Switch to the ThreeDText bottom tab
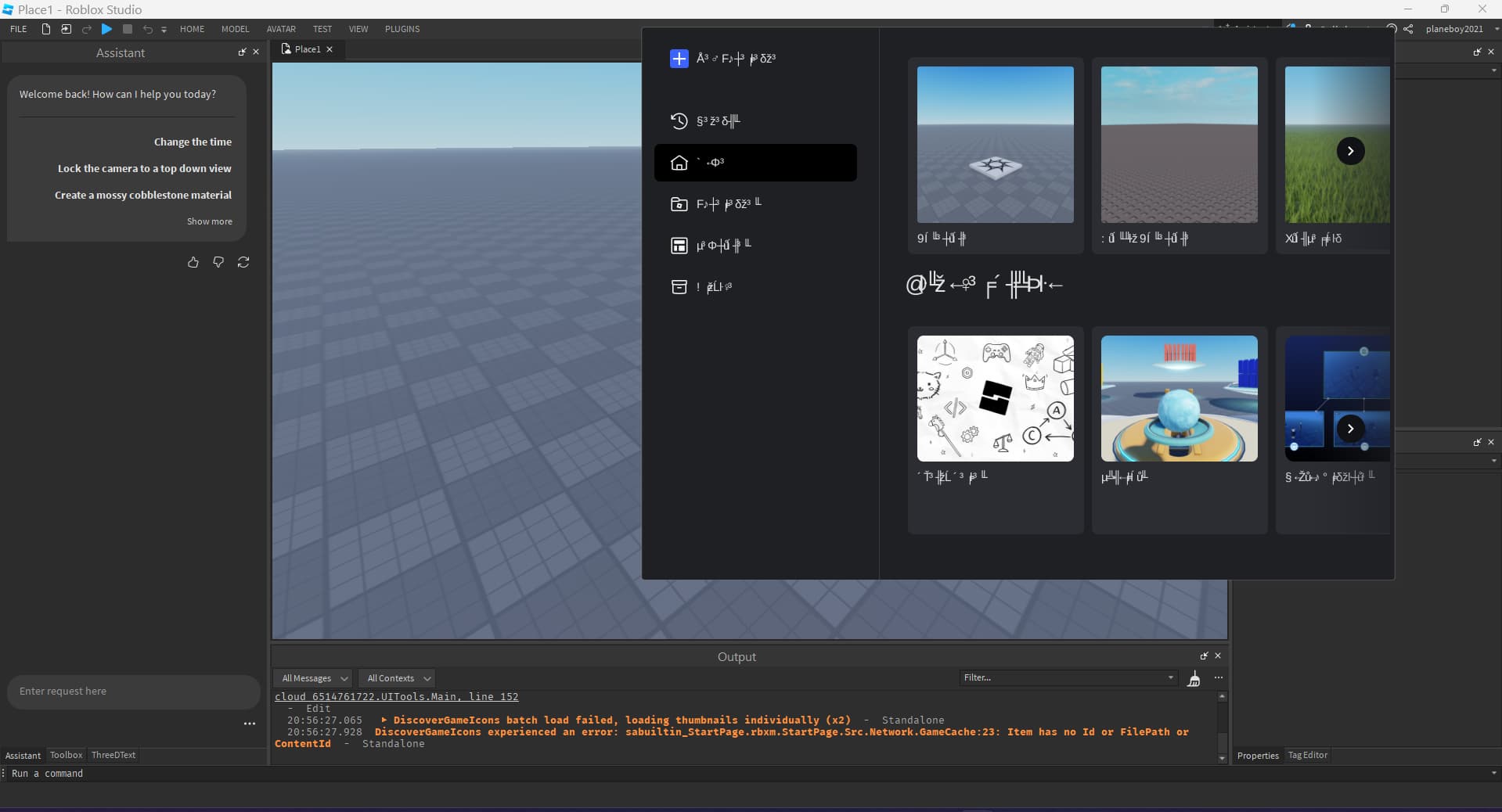The image size is (1502, 812). (113, 755)
